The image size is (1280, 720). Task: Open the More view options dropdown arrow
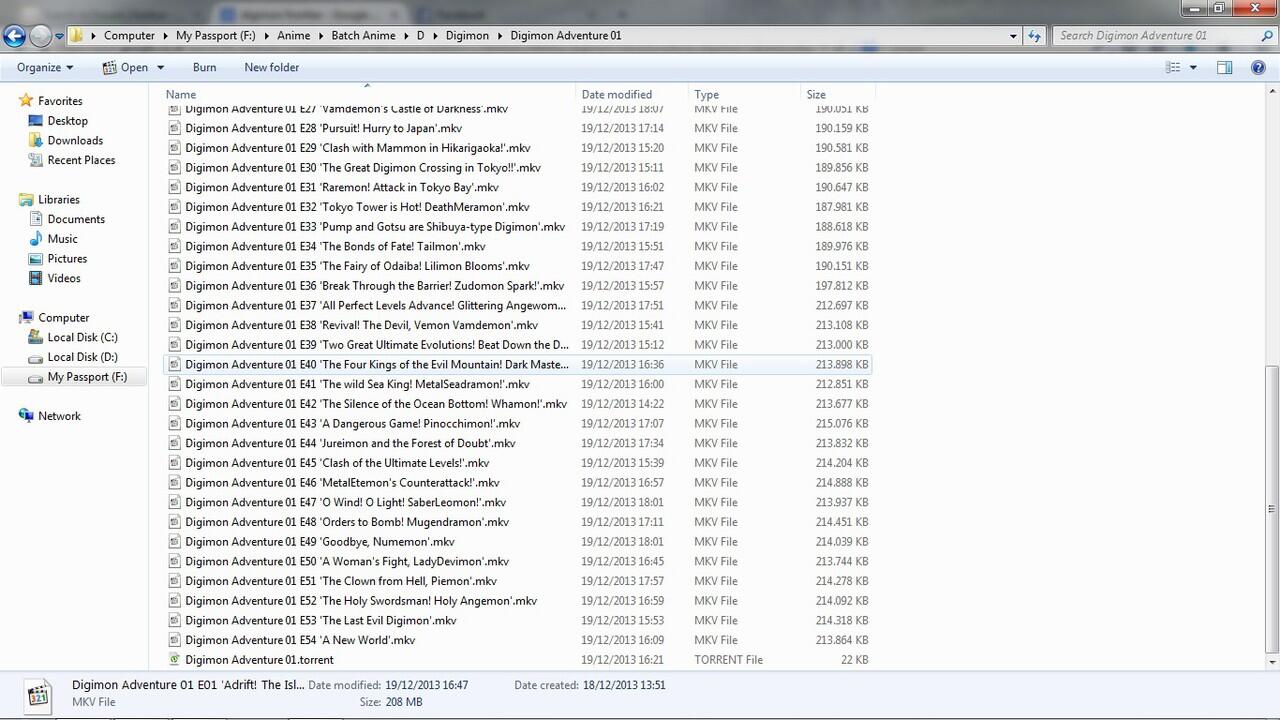(x=1193, y=67)
